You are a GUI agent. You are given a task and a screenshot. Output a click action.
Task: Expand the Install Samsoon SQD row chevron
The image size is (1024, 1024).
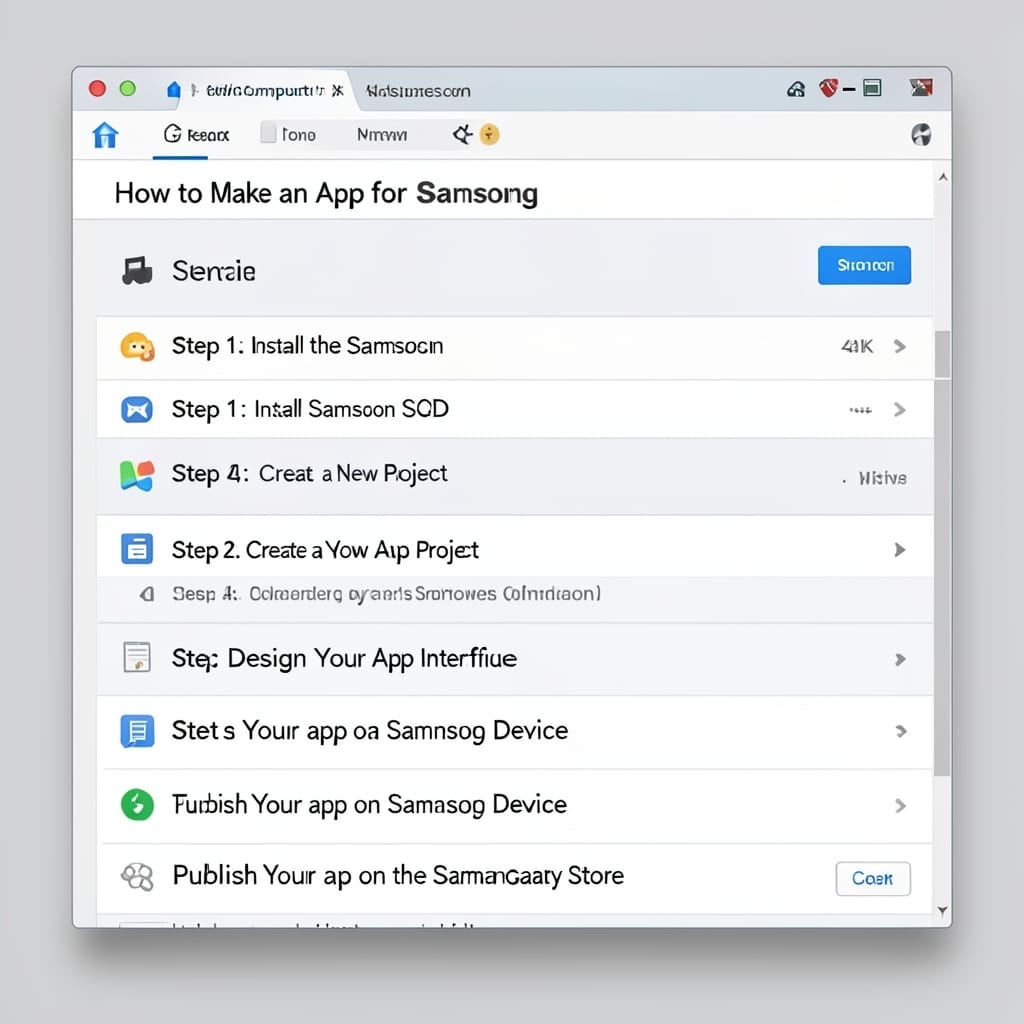900,409
